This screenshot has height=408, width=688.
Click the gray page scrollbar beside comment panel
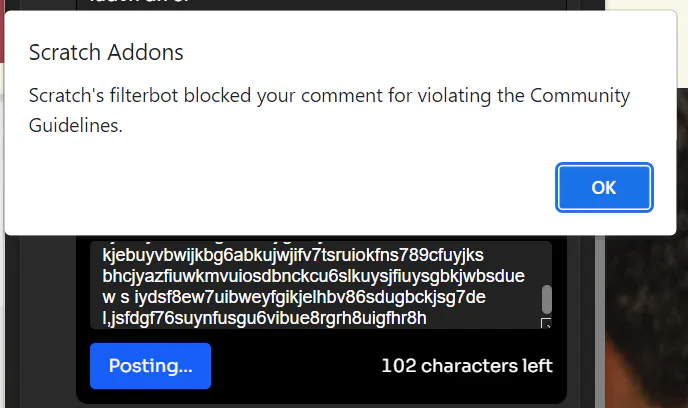(600, 321)
